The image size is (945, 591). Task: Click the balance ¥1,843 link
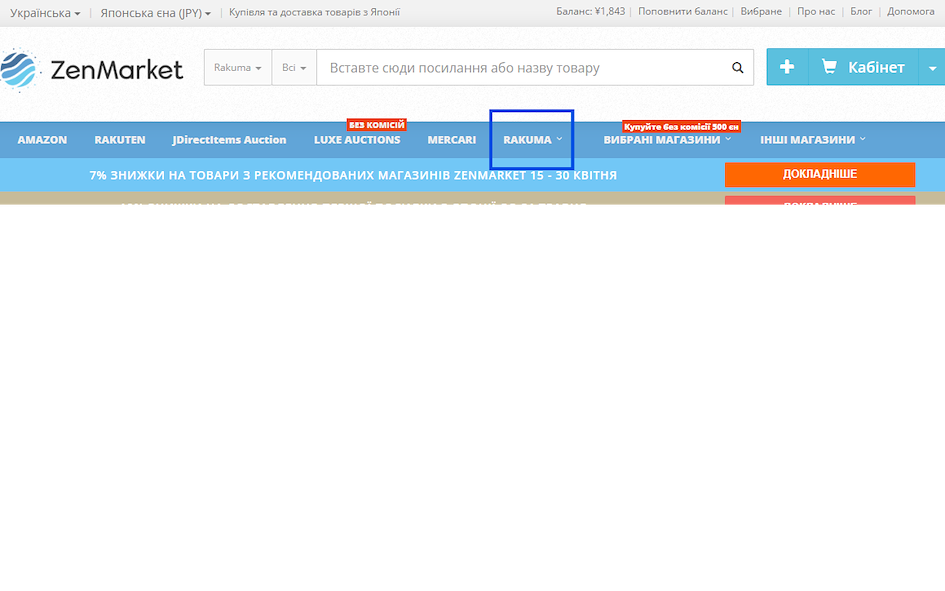point(590,11)
